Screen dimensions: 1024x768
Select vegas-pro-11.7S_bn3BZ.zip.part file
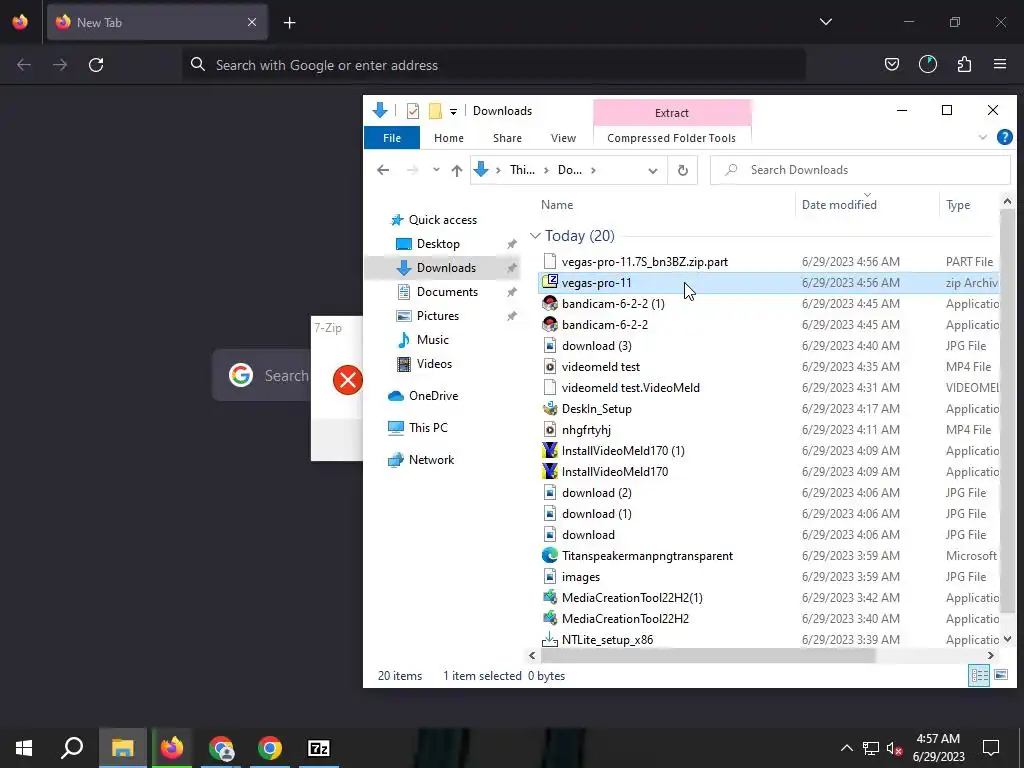point(645,262)
